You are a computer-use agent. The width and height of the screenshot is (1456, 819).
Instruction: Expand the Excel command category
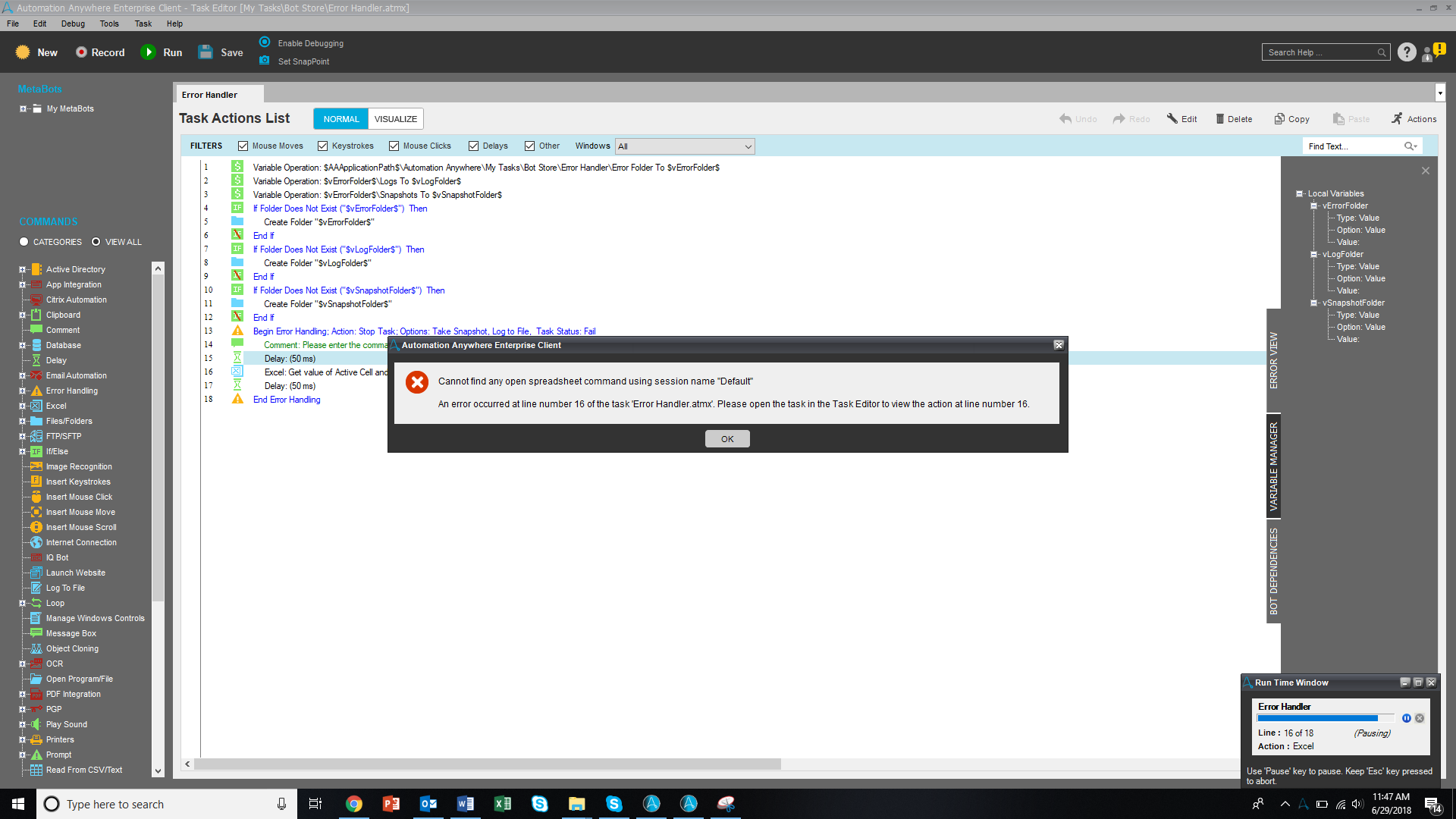[22, 406]
